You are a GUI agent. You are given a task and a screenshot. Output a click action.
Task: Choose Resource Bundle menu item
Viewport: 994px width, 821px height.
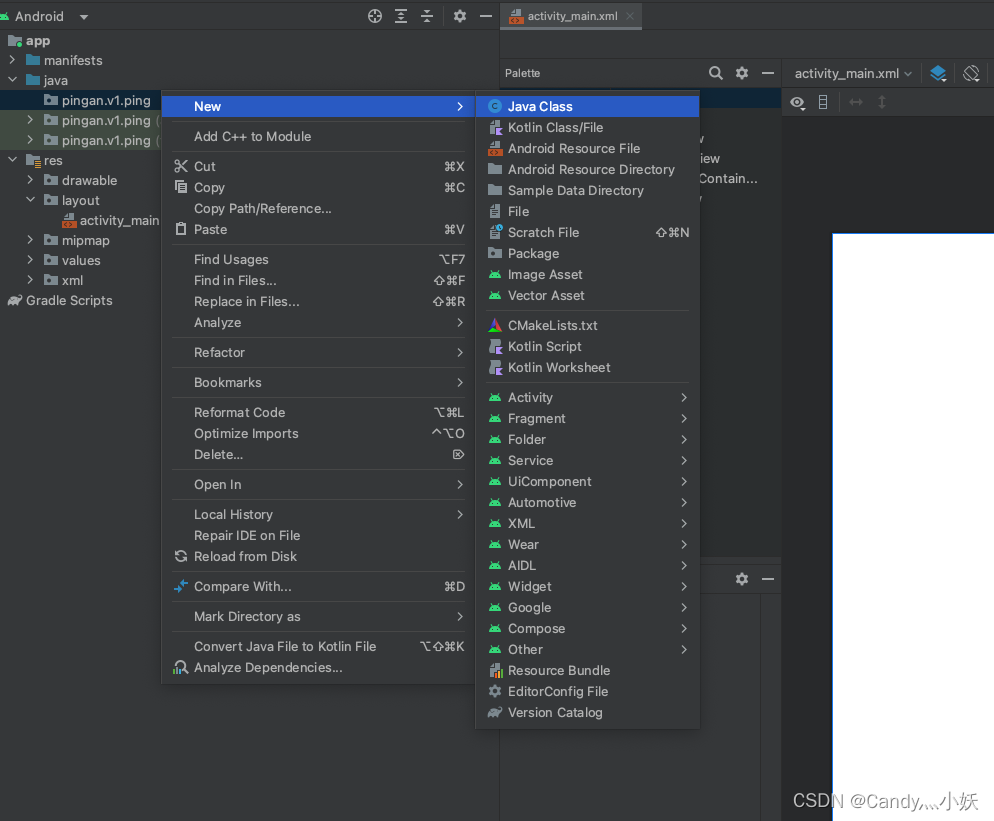click(587, 671)
